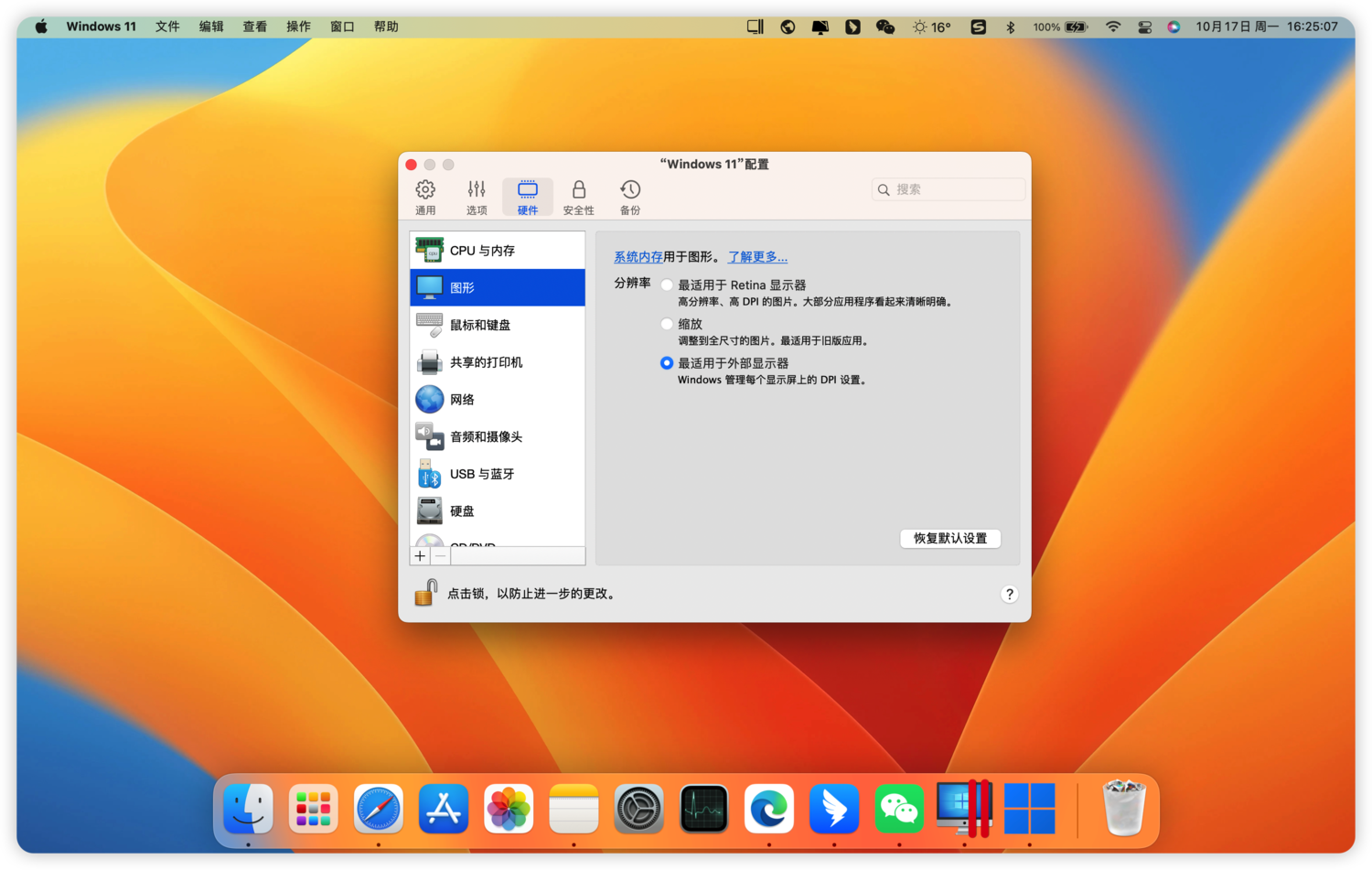Screen dimensions: 1372x870
Task: Open Finder from the Dock
Action: 248,809
